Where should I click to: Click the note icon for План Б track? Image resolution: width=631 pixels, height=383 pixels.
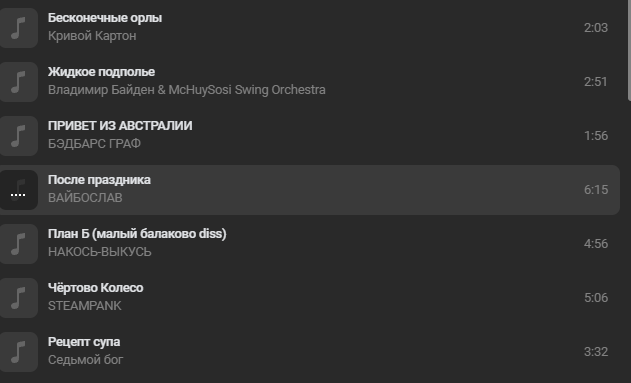[19, 243]
